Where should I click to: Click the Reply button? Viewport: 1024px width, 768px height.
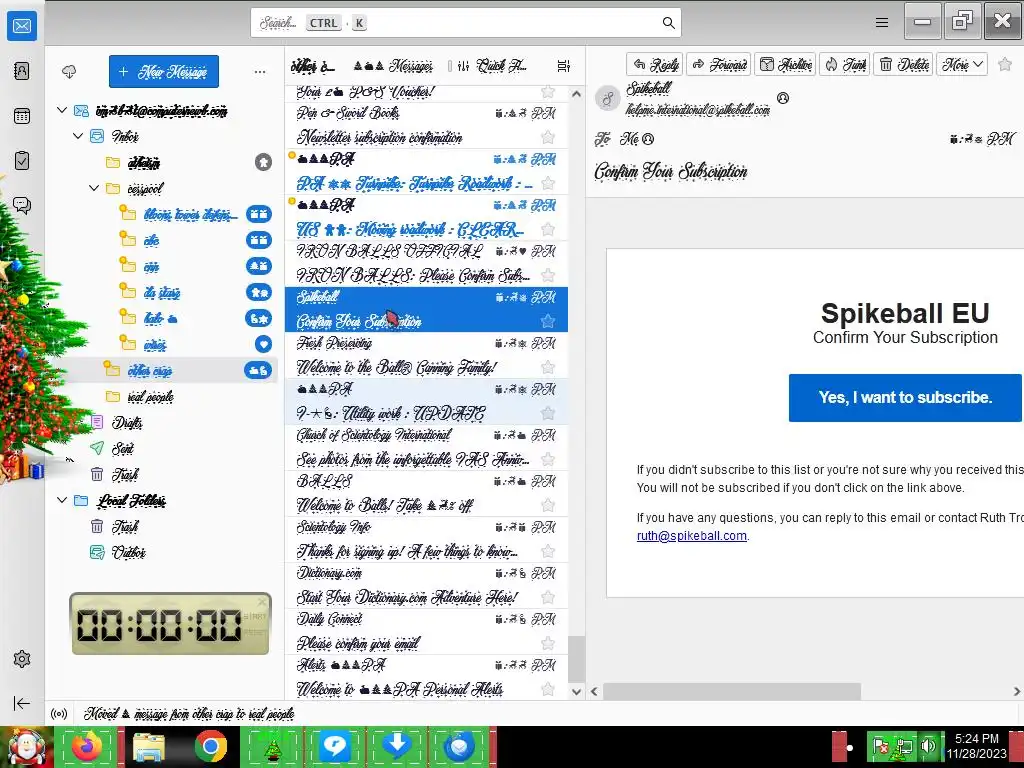click(x=655, y=64)
